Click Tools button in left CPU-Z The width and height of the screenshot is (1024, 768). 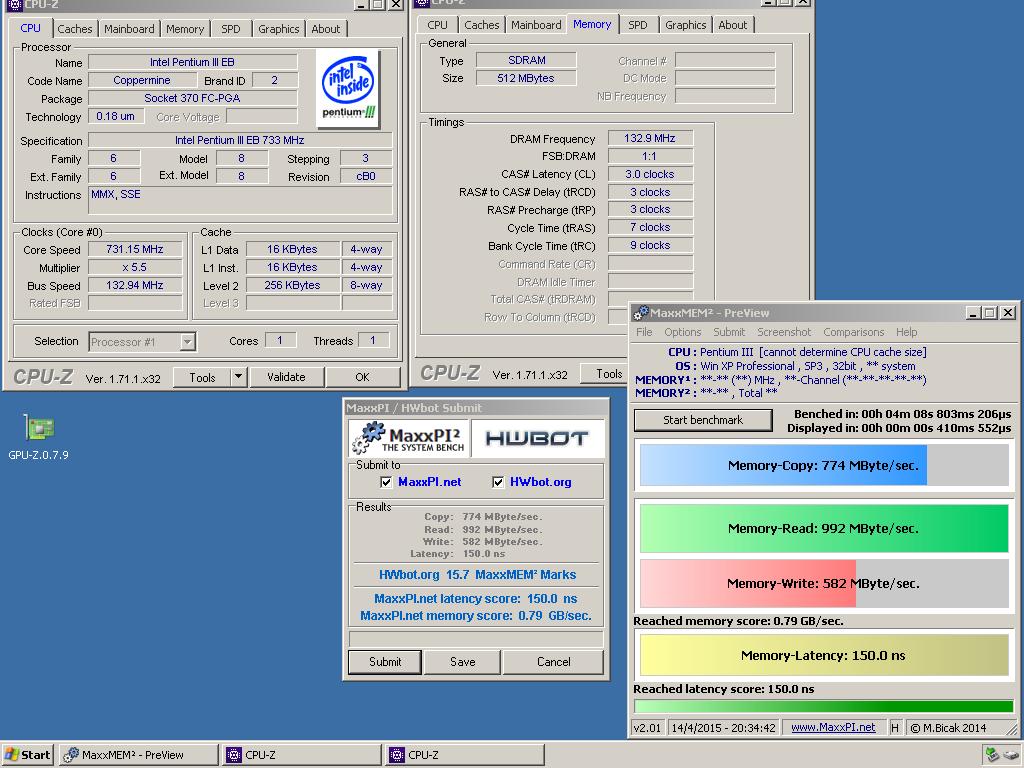click(x=202, y=377)
